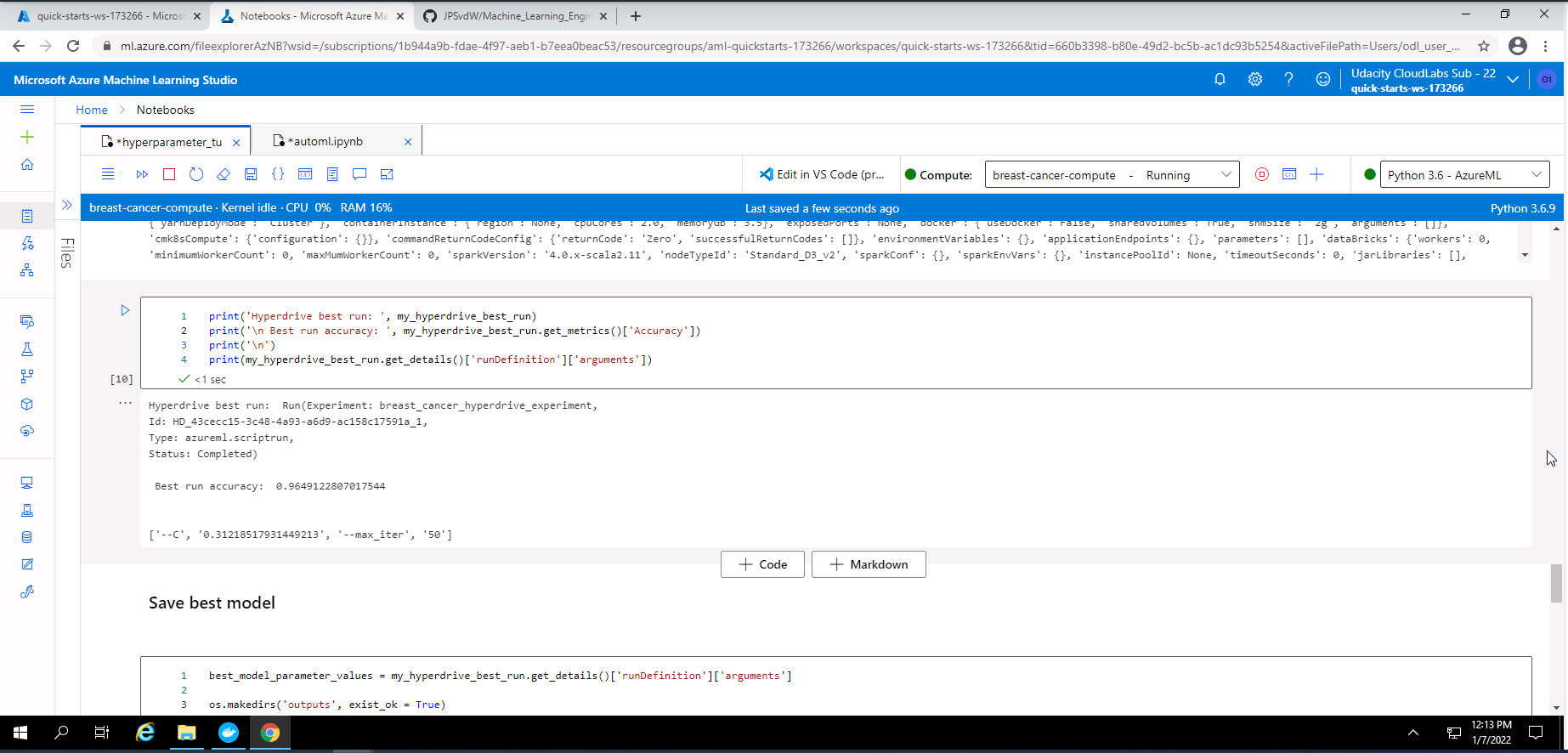
Task: Run all cells with the double-arrow icon
Action: point(142,174)
